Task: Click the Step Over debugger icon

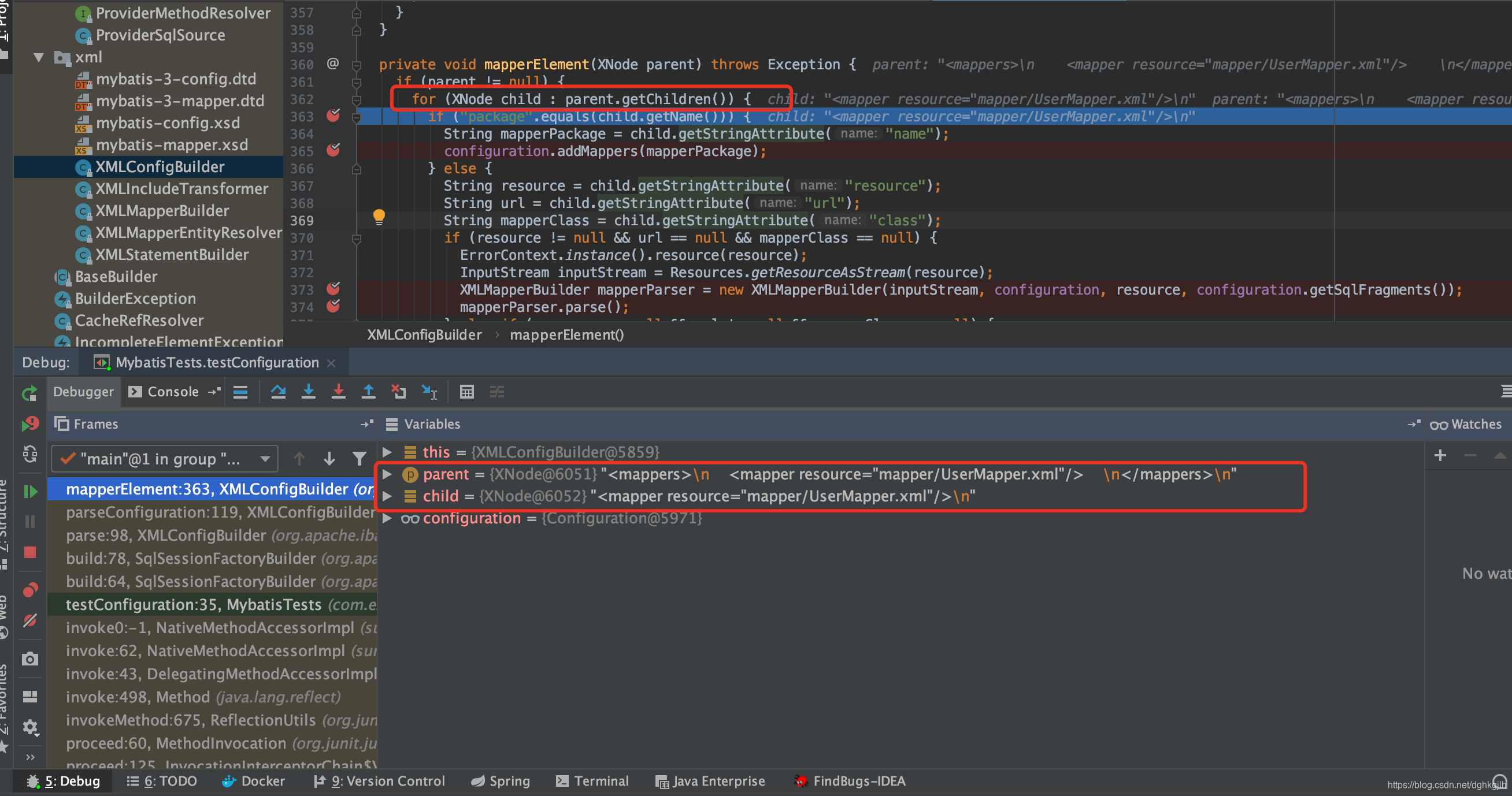Action: click(x=278, y=392)
